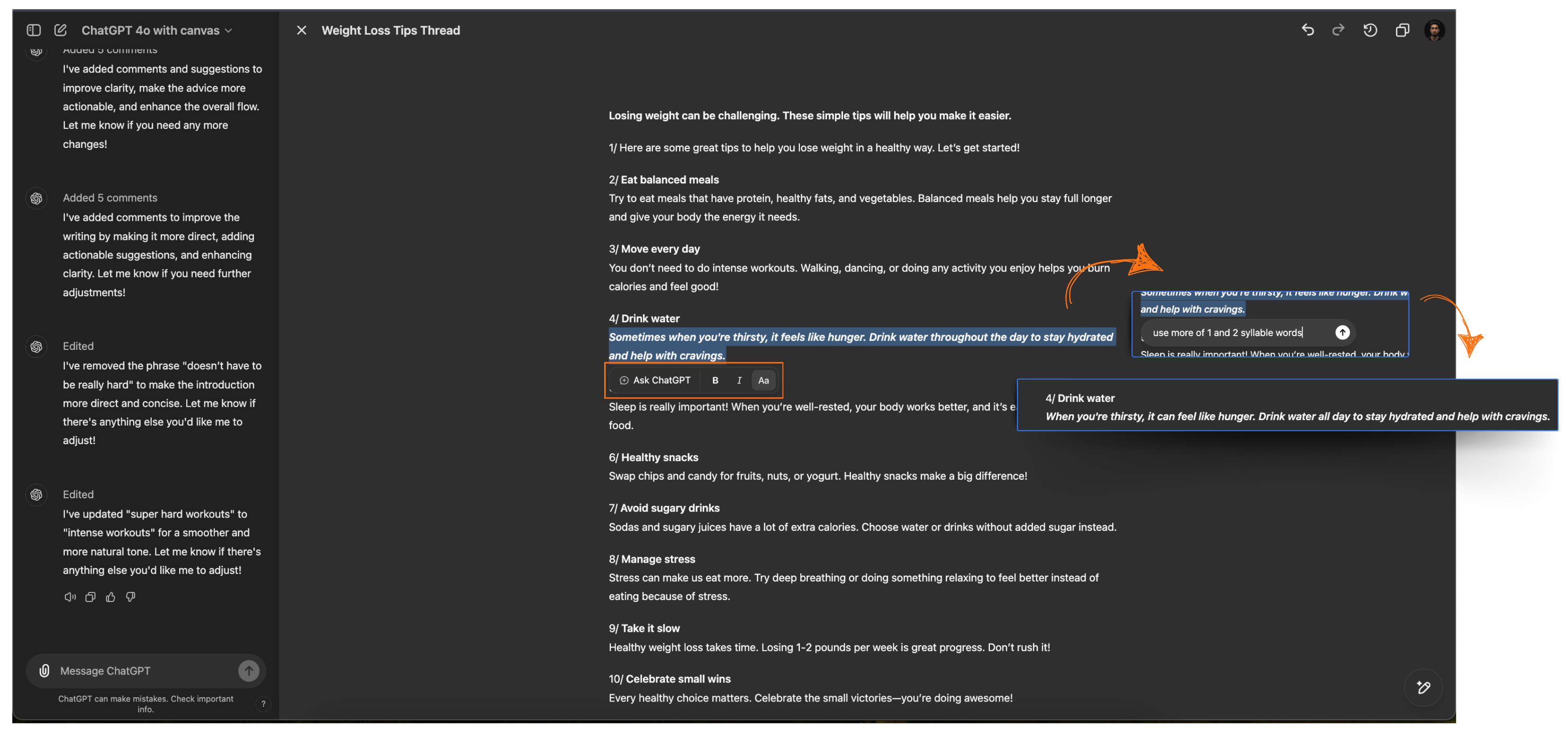Click the Edited label above the 'super hard workouts' message
This screenshot has height=739, width=1568.
[x=78, y=494]
